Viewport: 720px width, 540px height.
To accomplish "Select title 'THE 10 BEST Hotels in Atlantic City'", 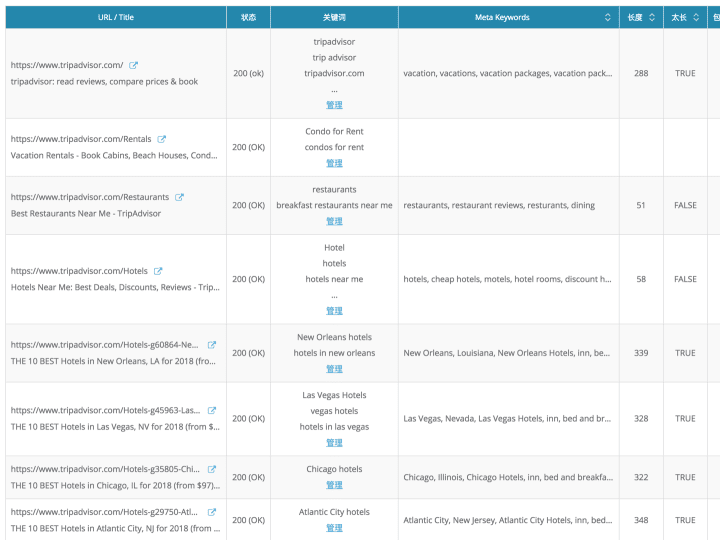I will pyautogui.click(x=115, y=529).
